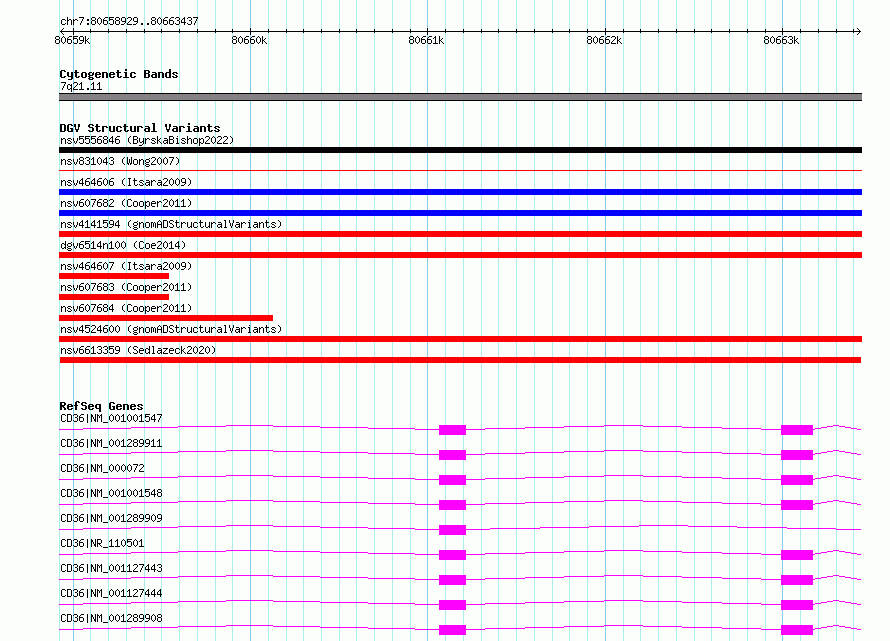890x641 pixels.
Task: Click NM_001127443's exon block near 80663k
Action: (x=797, y=580)
